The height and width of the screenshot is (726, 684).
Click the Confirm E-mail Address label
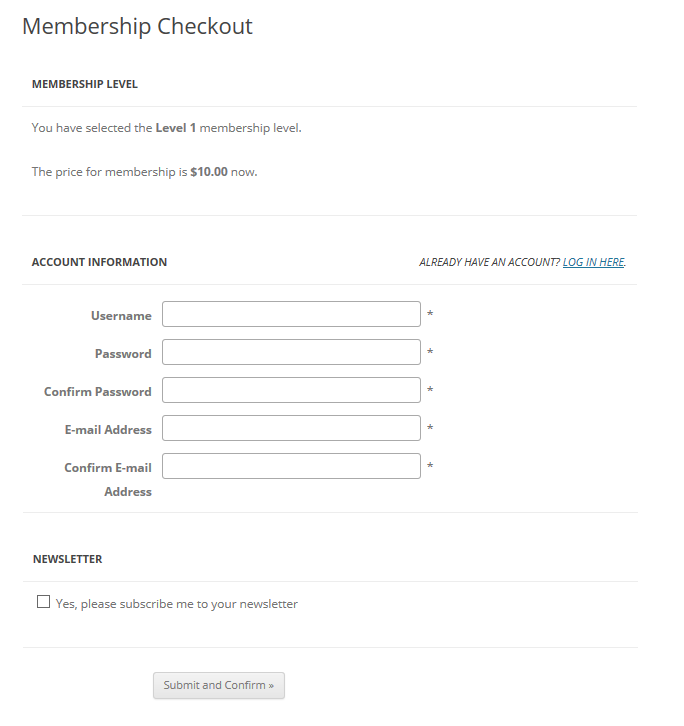[108, 480]
